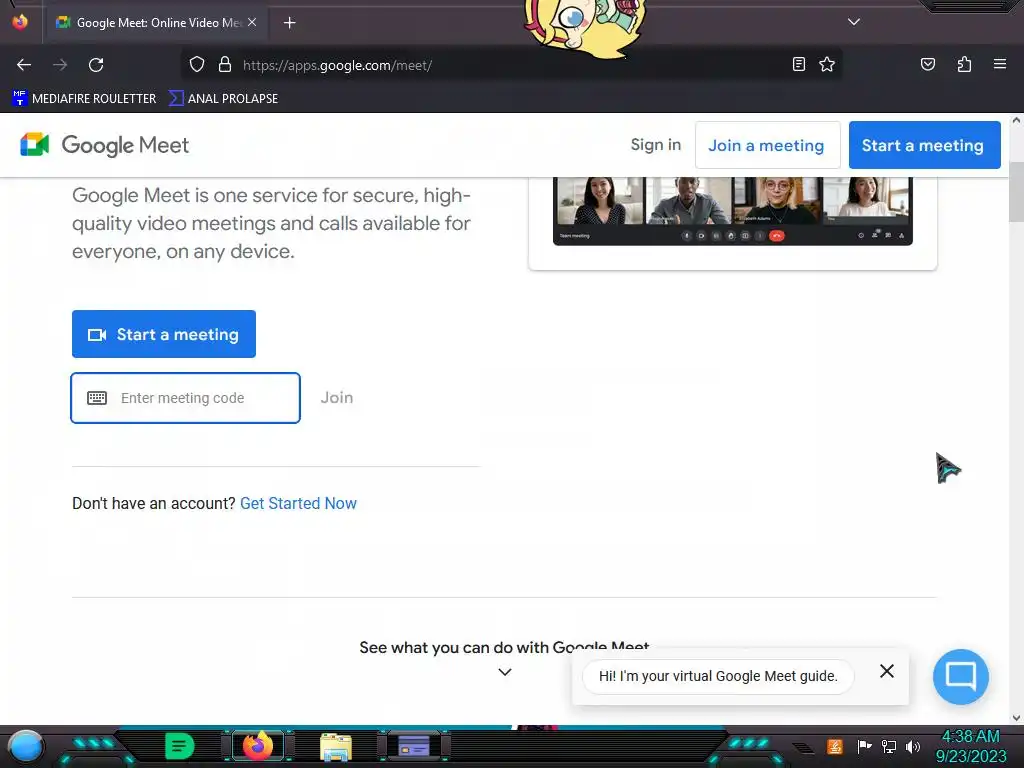Screen dimensions: 1024x768
Task: Go back using the browser back arrow
Action: (24, 65)
